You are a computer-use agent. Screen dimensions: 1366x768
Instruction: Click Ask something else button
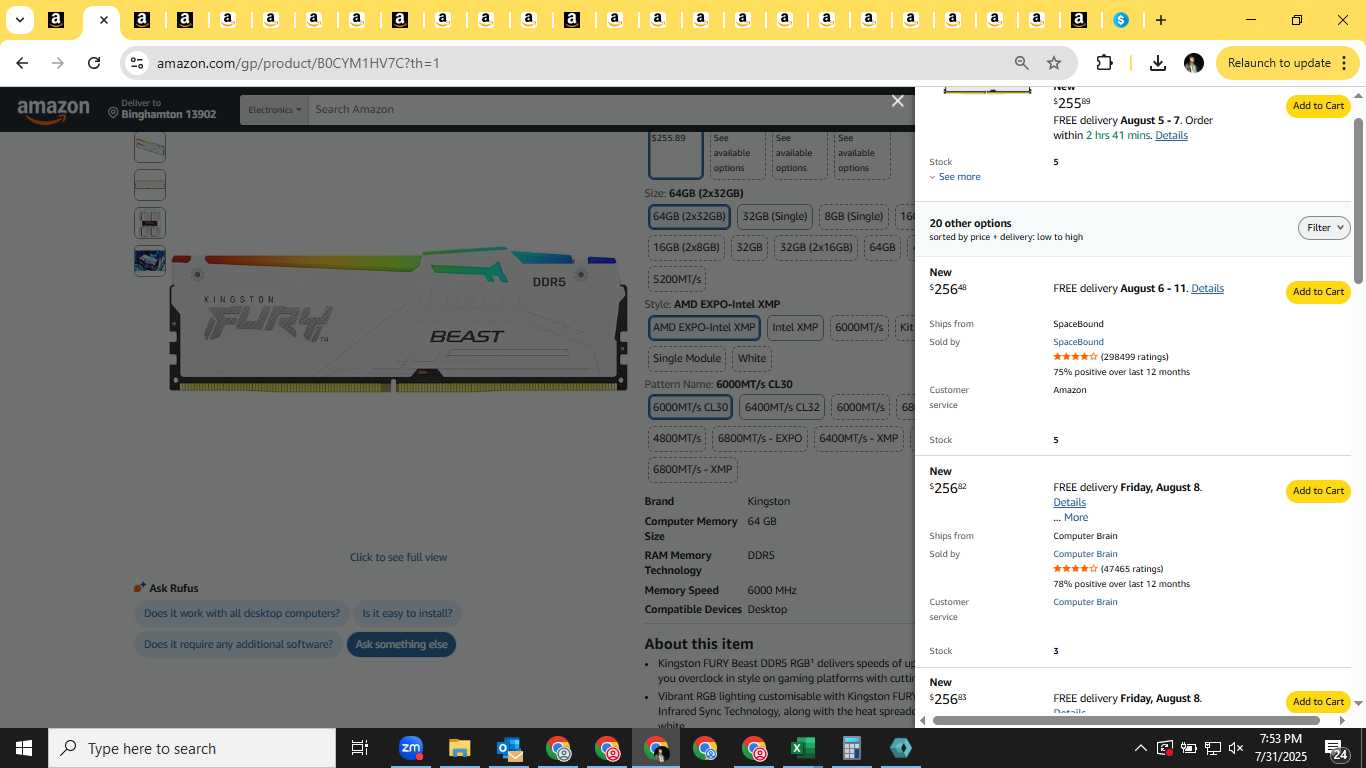point(401,645)
